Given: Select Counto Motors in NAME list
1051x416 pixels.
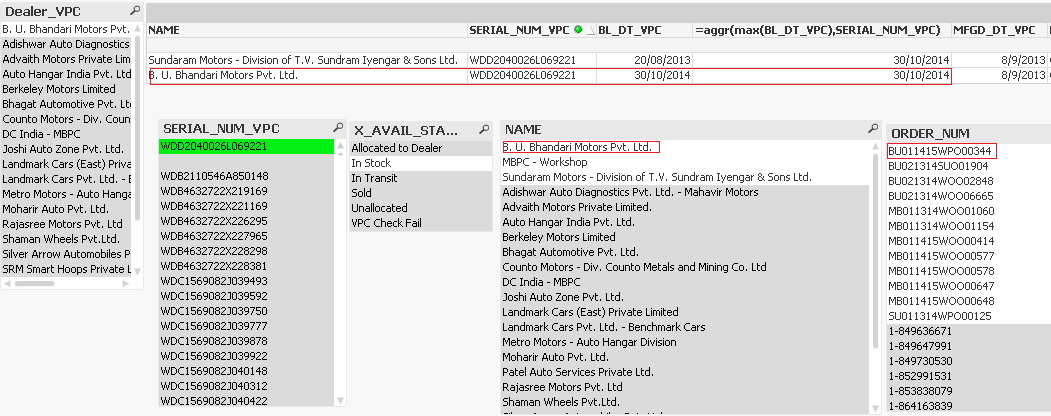Looking at the screenshot, I should click(x=684, y=267).
